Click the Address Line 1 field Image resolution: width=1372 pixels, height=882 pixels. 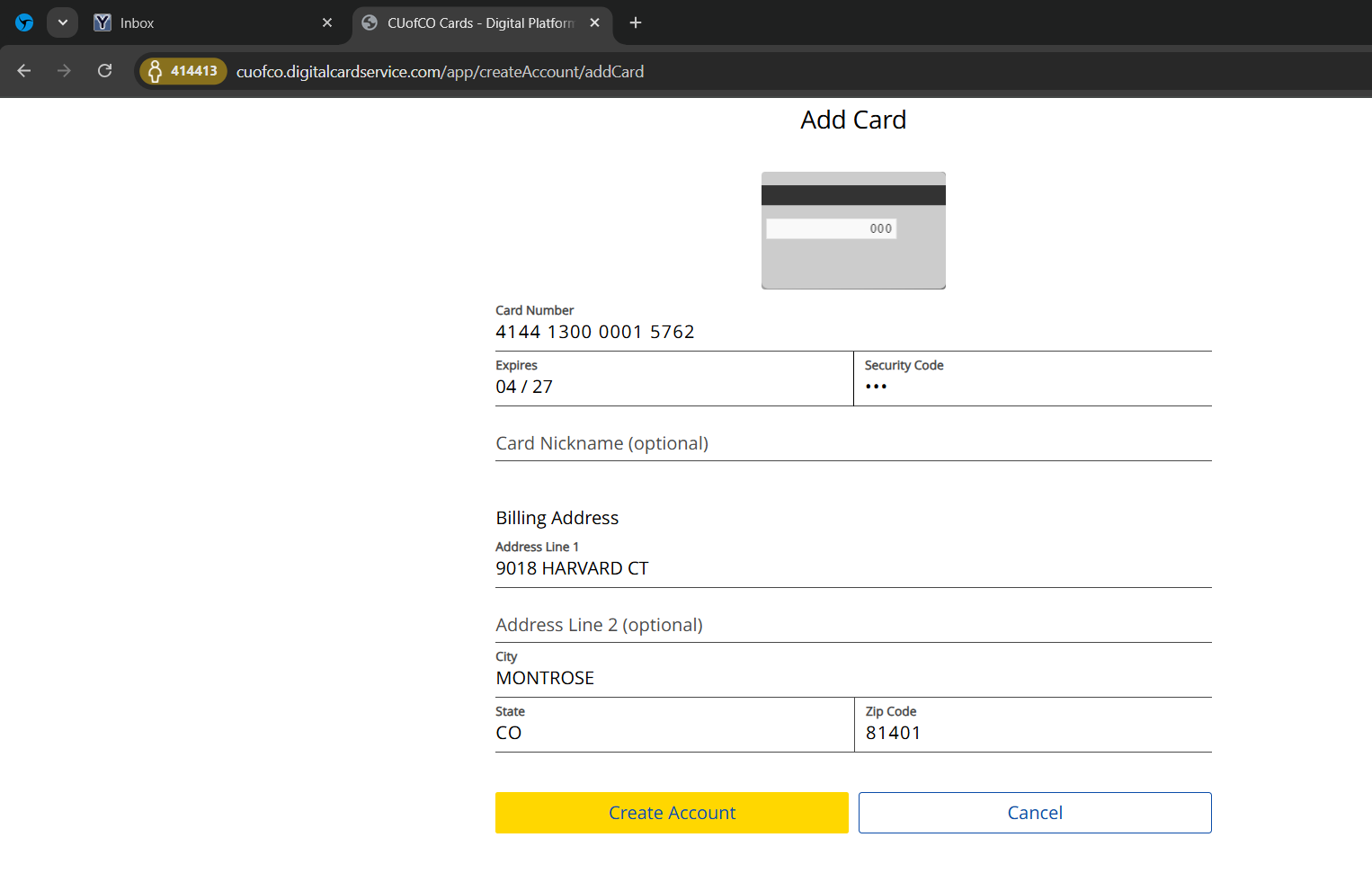(852, 568)
